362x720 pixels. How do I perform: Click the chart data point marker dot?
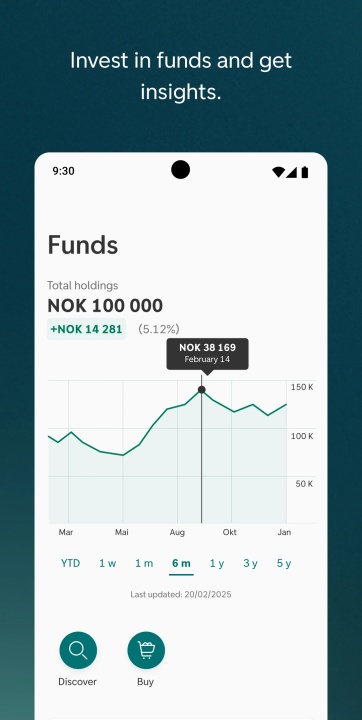(x=201, y=390)
